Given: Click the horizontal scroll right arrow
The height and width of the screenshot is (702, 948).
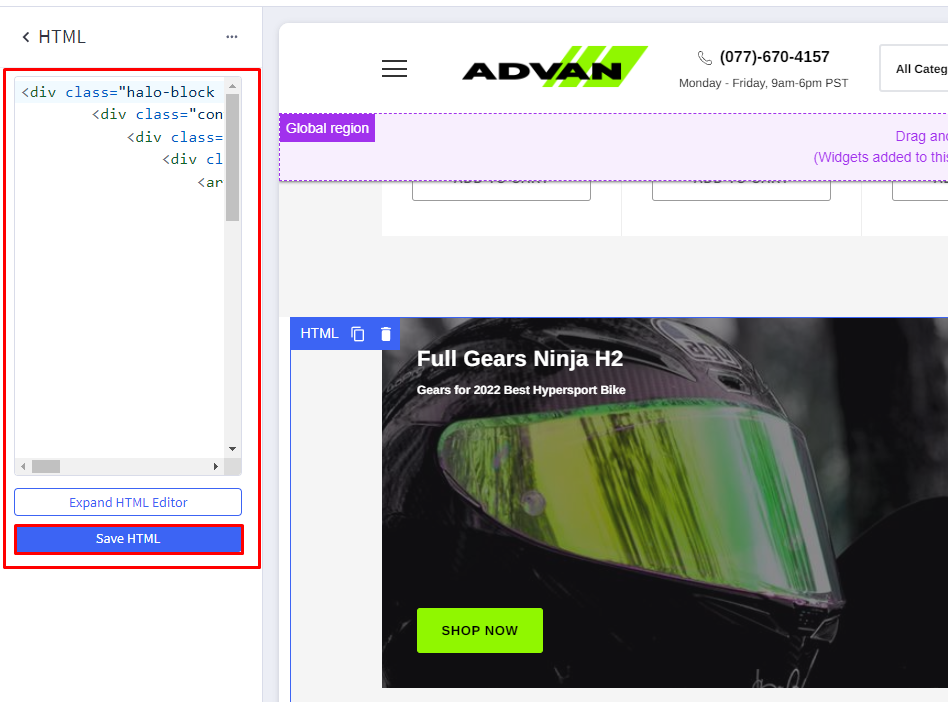Looking at the screenshot, I should point(216,466).
